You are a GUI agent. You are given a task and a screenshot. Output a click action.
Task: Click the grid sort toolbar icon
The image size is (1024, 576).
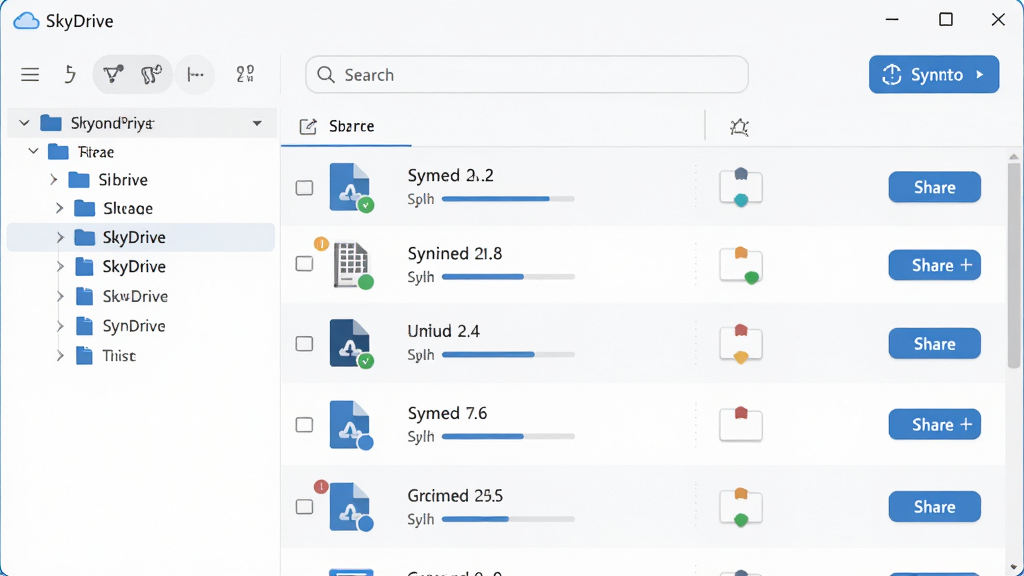pos(245,74)
